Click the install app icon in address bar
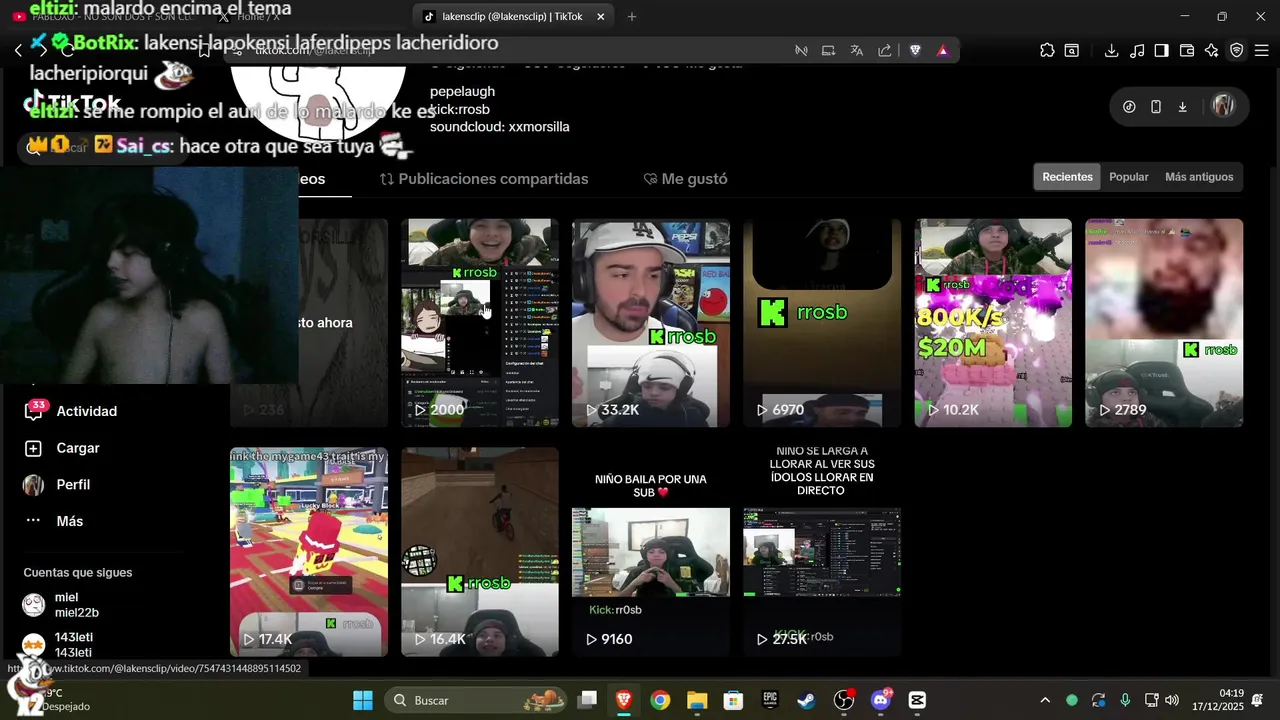The width and height of the screenshot is (1280, 720). coord(829,50)
